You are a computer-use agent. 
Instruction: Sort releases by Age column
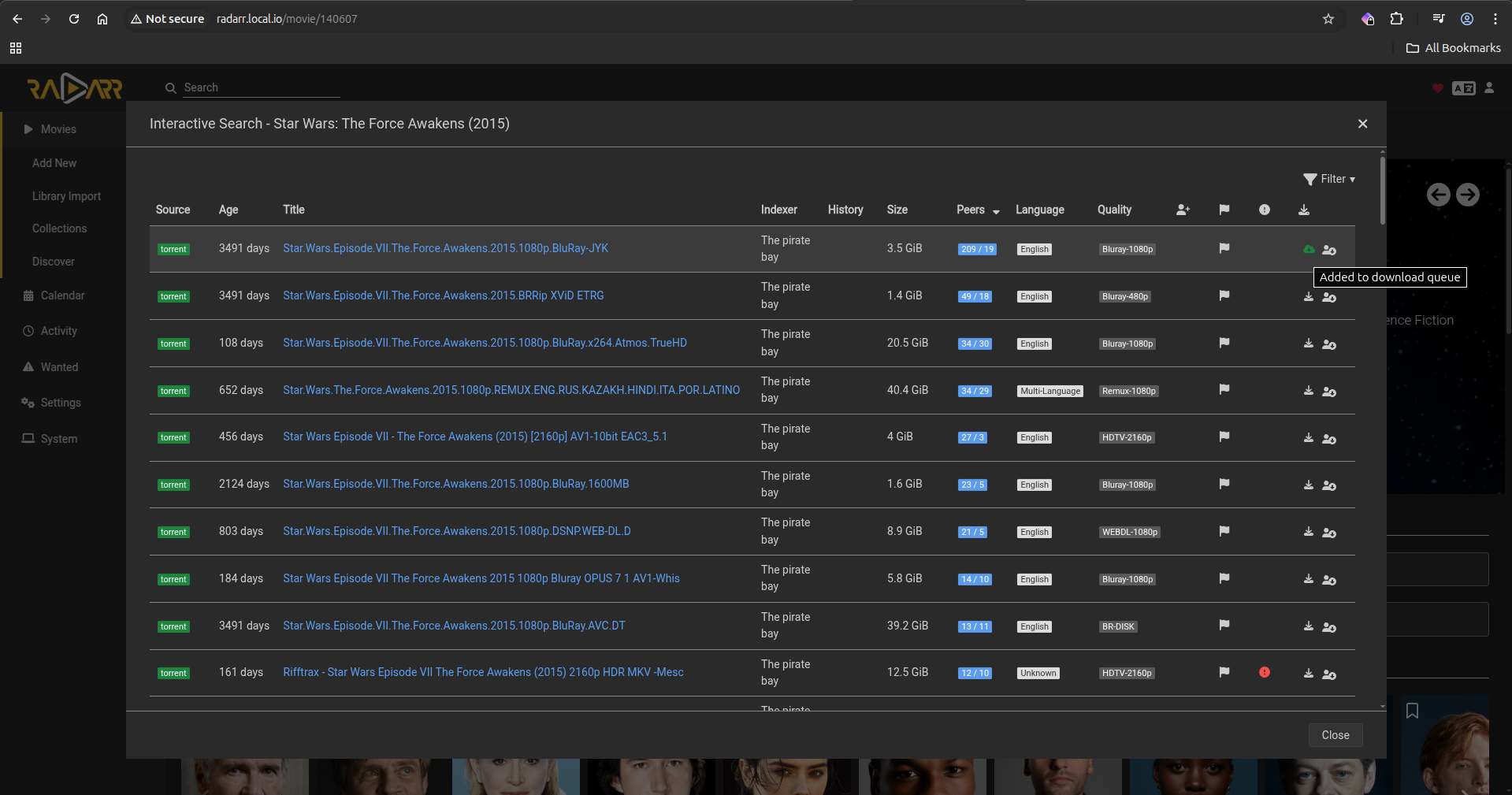(228, 210)
